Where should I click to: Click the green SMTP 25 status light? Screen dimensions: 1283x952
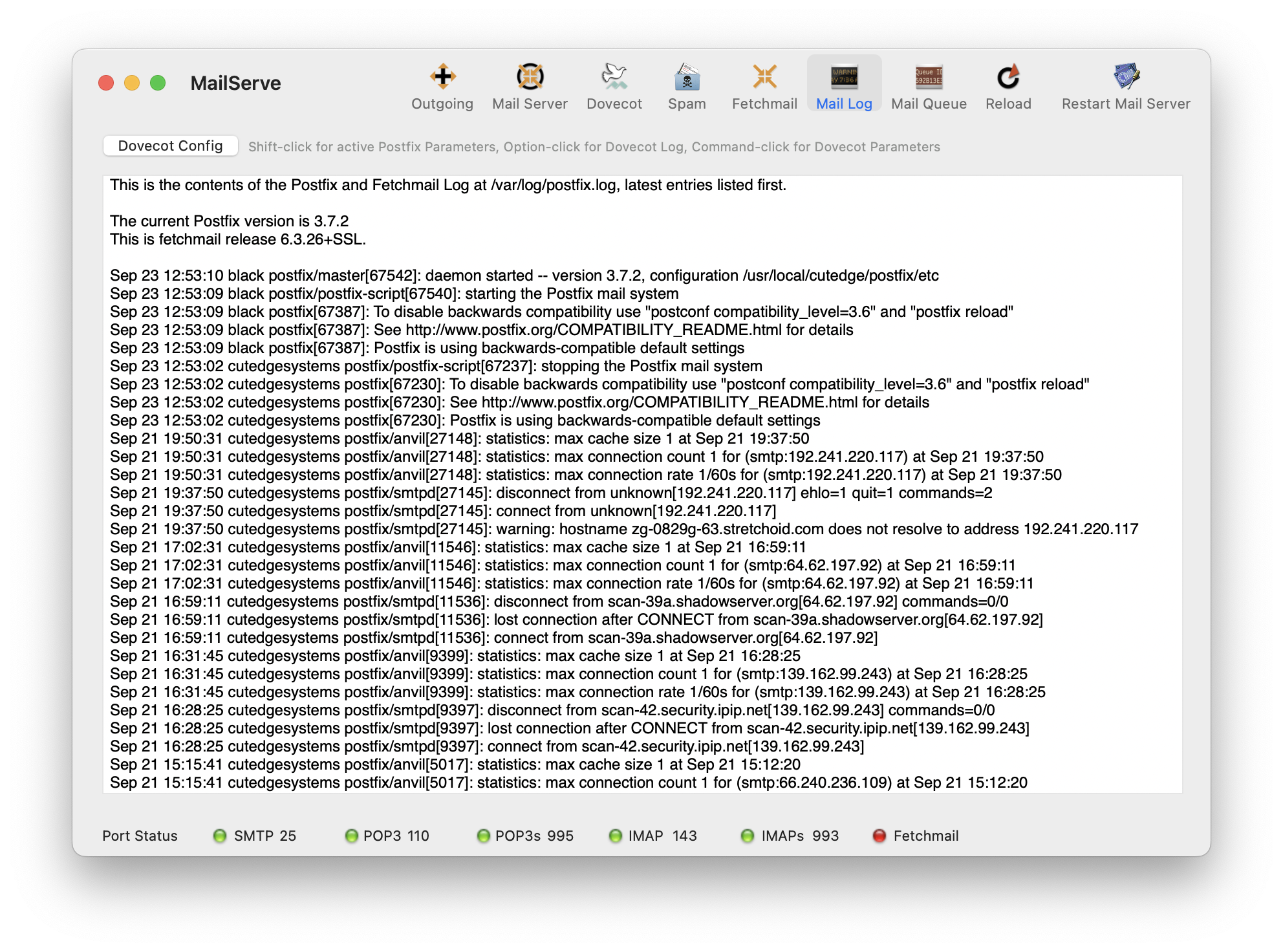220,836
